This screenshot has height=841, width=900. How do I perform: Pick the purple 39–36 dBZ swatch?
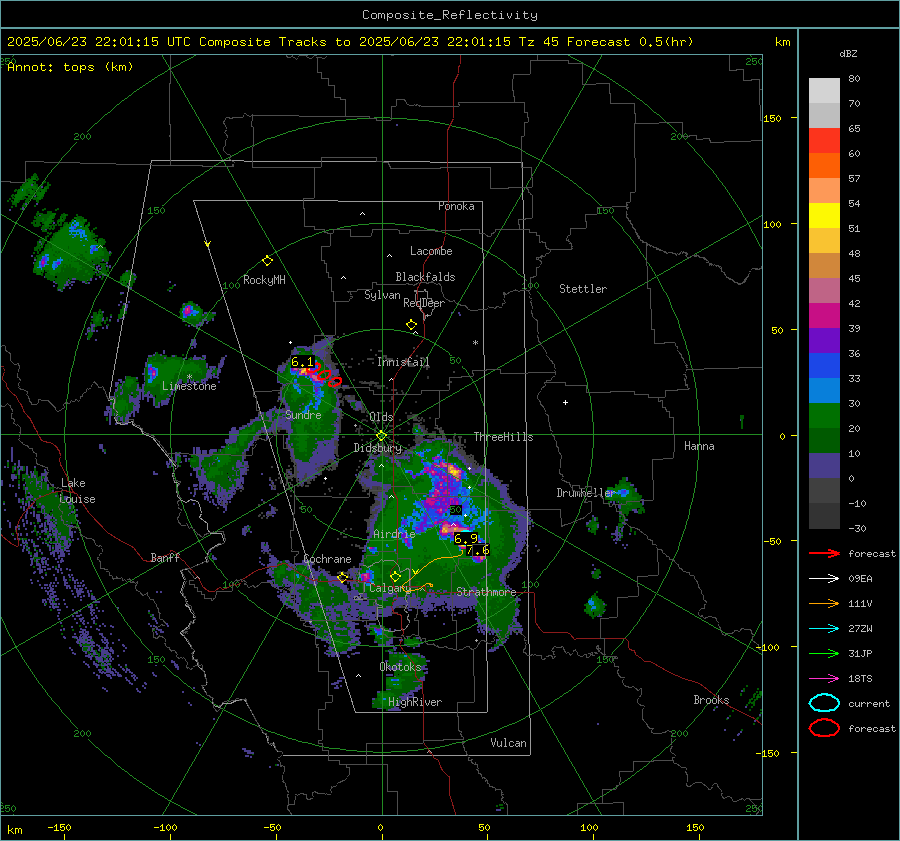824,340
